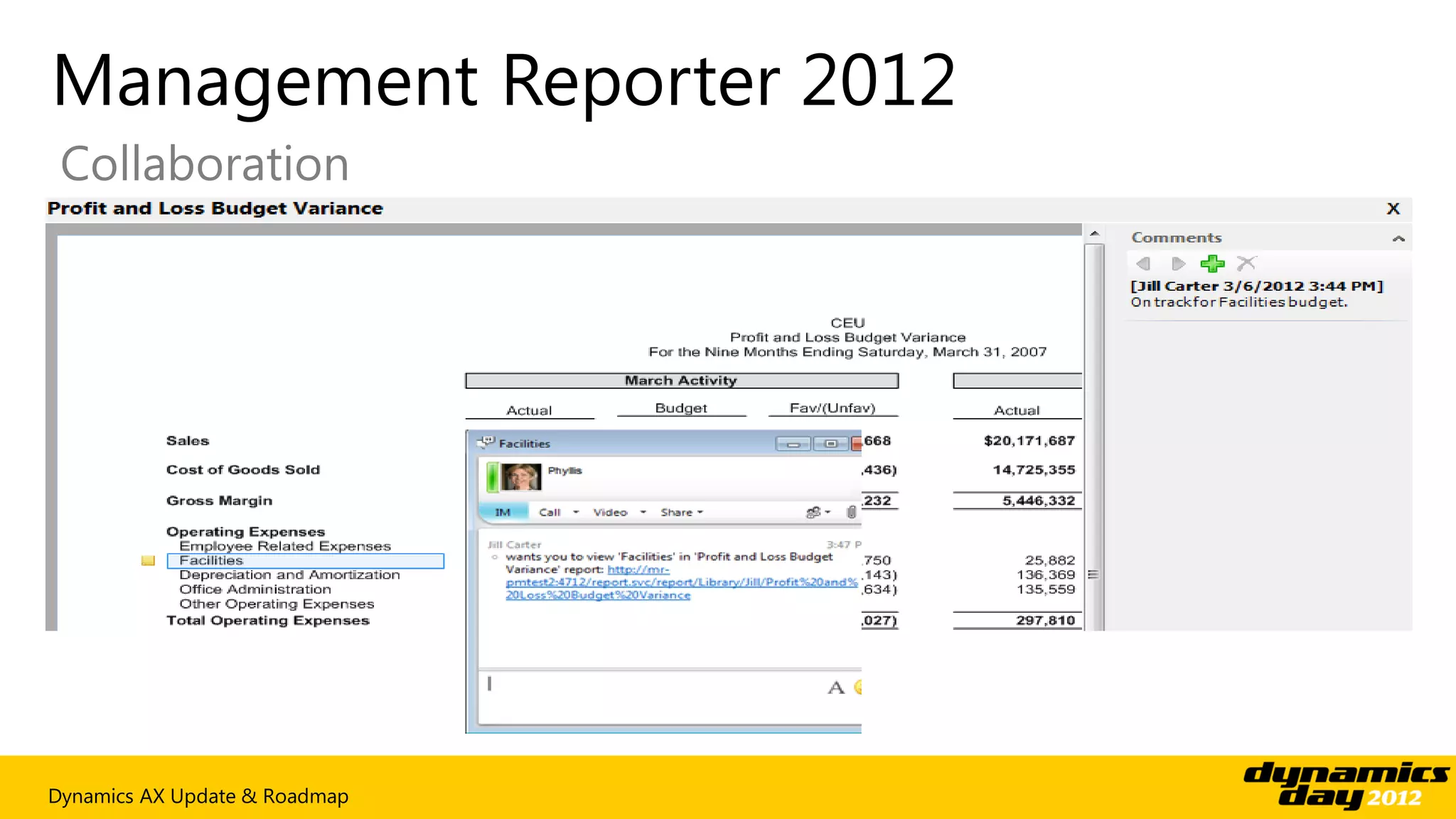This screenshot has width=1456, height=819.
Task: Click the yellow comment note marker beside Facilities
Action: click(x=148, y=561)
